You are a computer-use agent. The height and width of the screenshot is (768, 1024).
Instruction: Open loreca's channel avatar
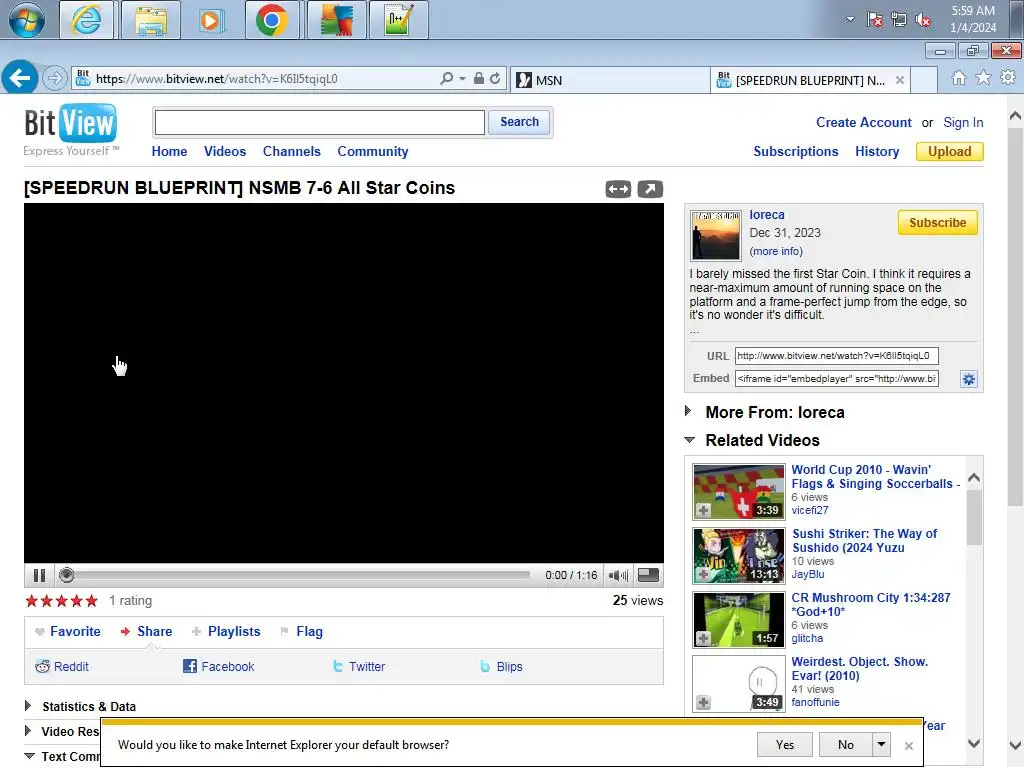pyautogui.click(x=716, y=236)
